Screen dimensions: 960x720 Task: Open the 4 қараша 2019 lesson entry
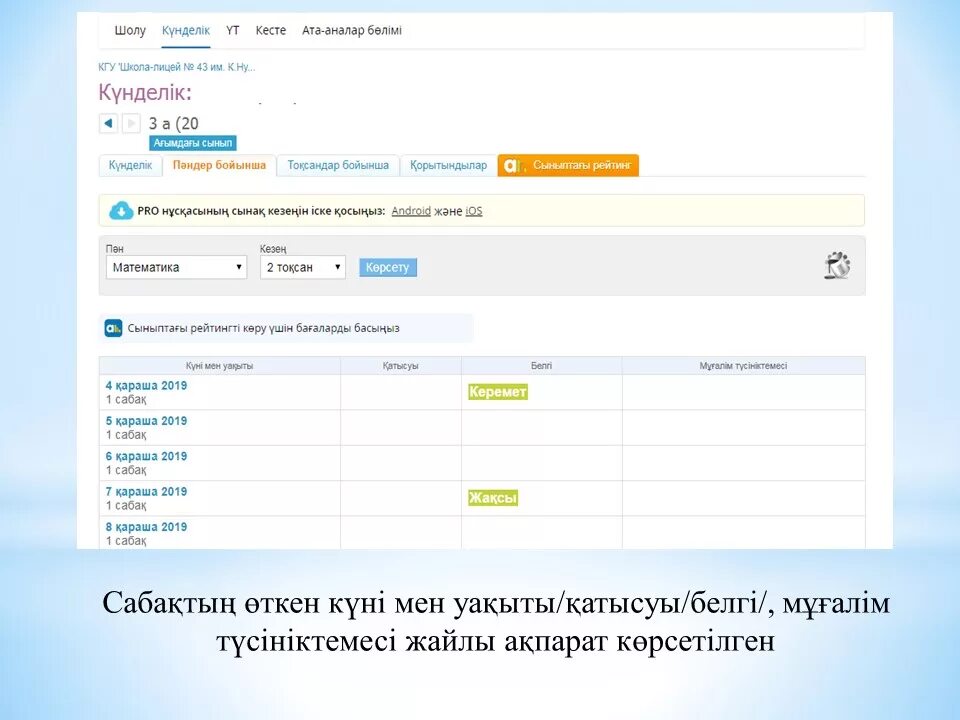coord(145,385)
